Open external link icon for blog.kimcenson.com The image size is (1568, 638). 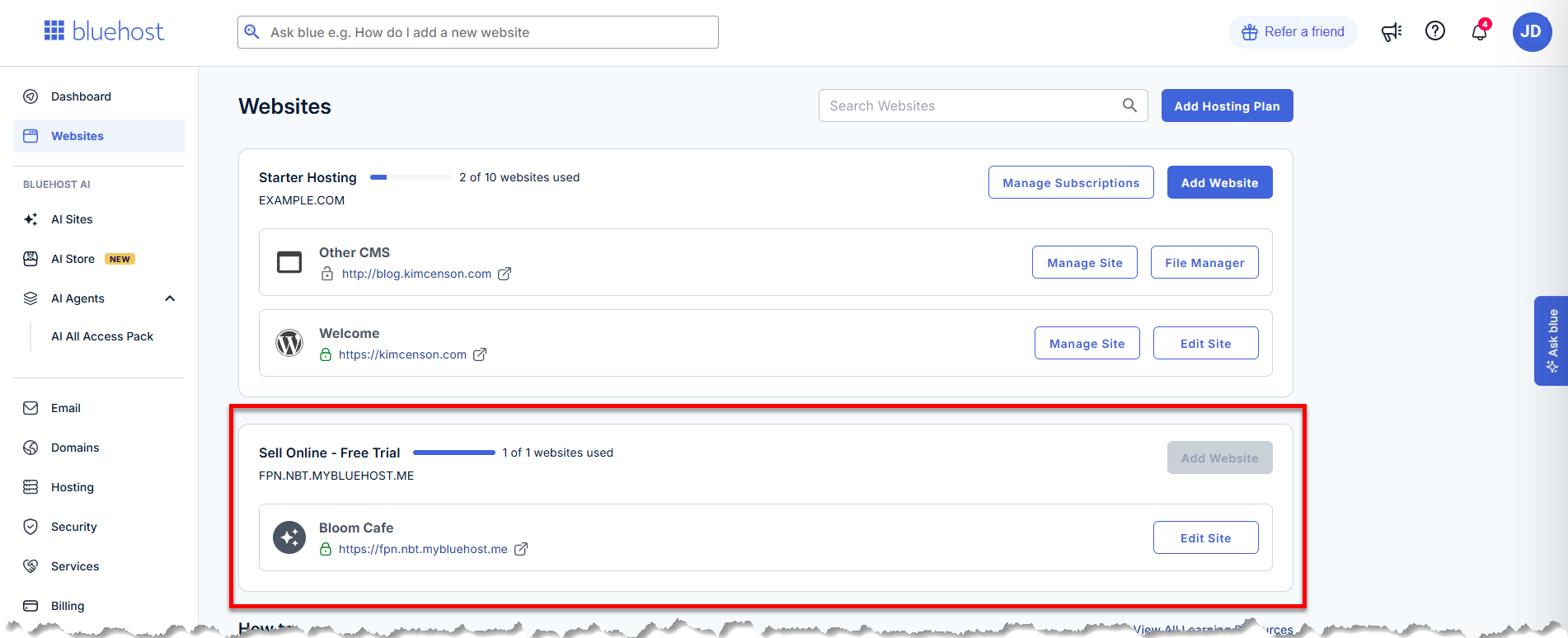(x=505, y=274)
